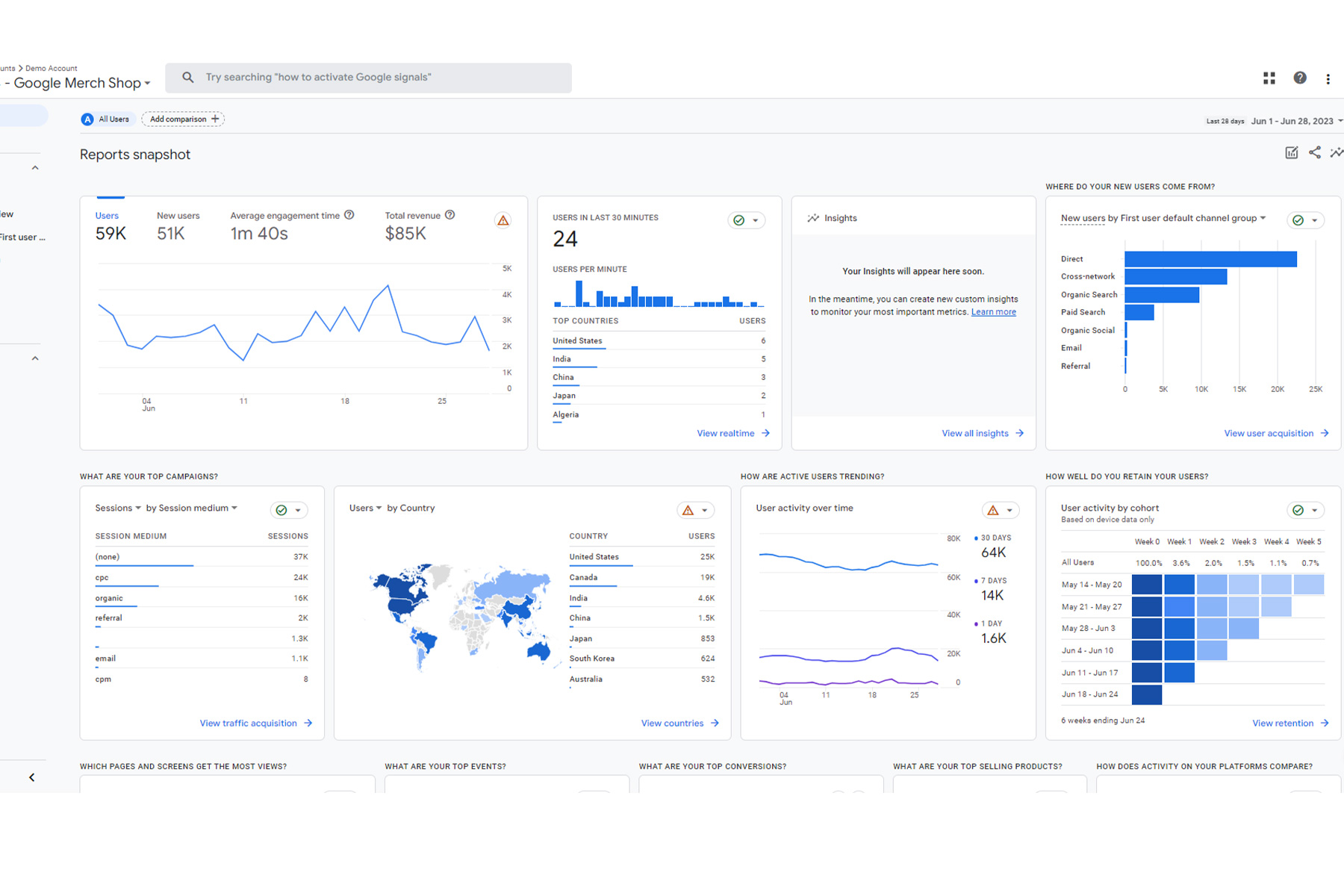Screen dimensions: 1344x896
Task: Click the 'referral' session medium row
Action: pos(201,618)
